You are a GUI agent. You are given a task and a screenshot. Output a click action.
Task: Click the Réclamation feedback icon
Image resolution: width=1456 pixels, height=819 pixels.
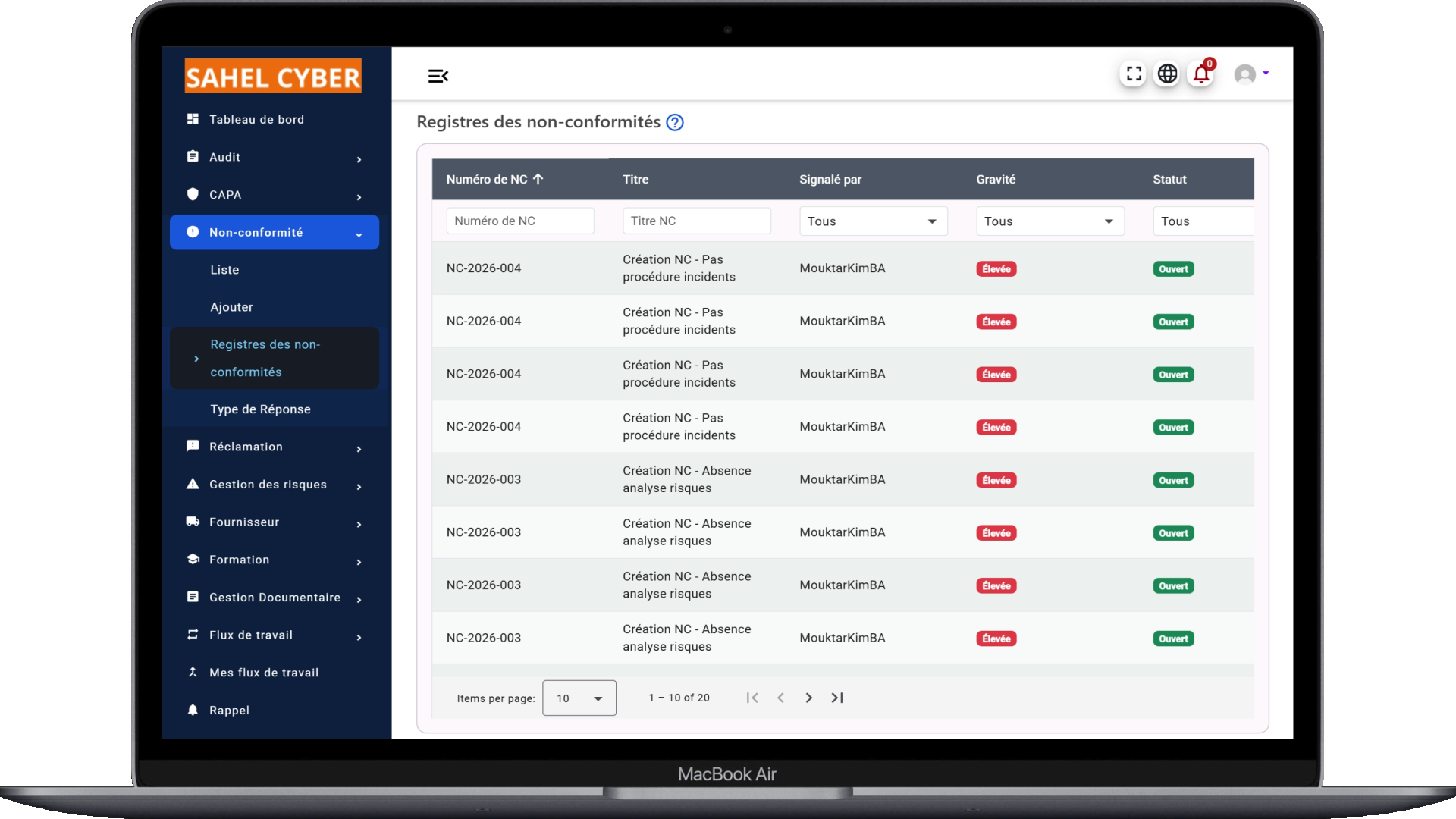point(193,446)
